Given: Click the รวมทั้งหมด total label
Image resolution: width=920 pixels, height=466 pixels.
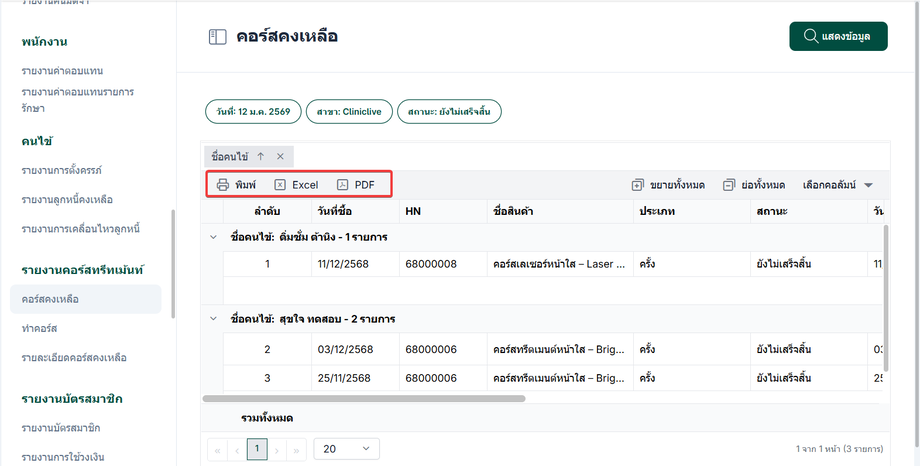Looking at the screenshot, I should tap(267, 418).
